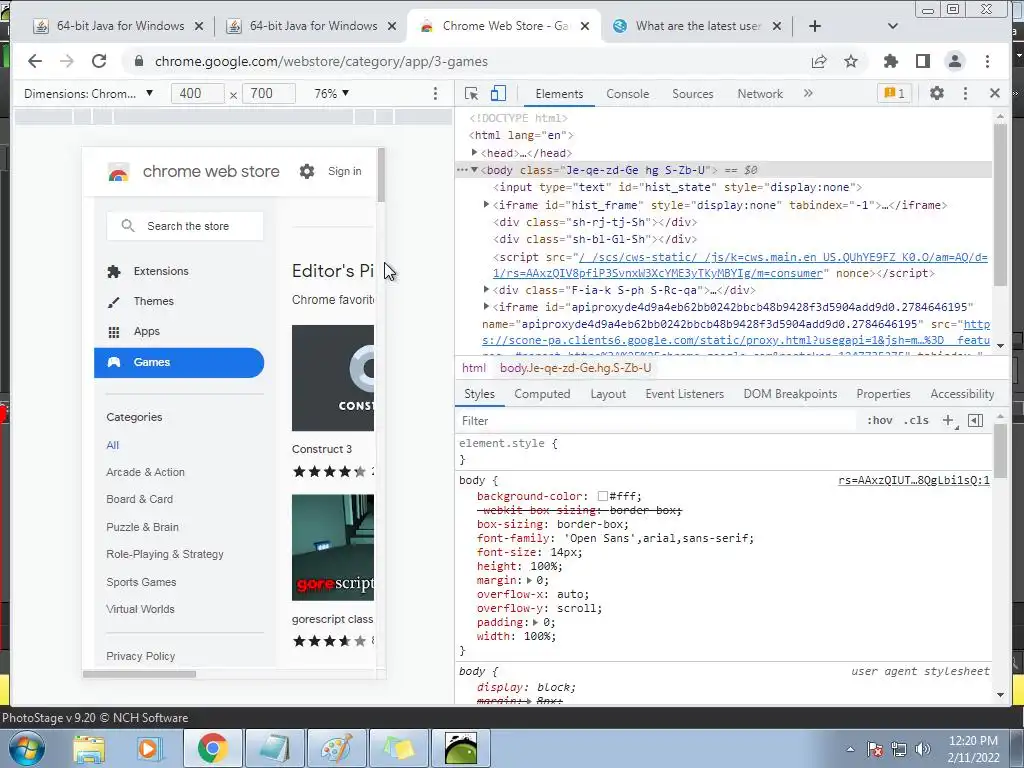Toggle the device toolbar icon

(498, 94)
